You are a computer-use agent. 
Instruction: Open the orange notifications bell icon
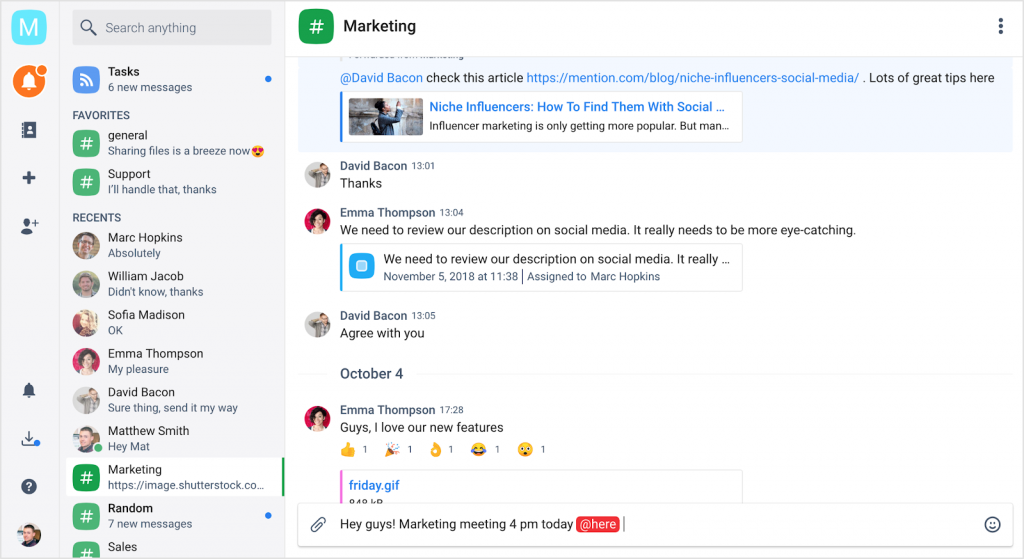(x=29, y=81)
